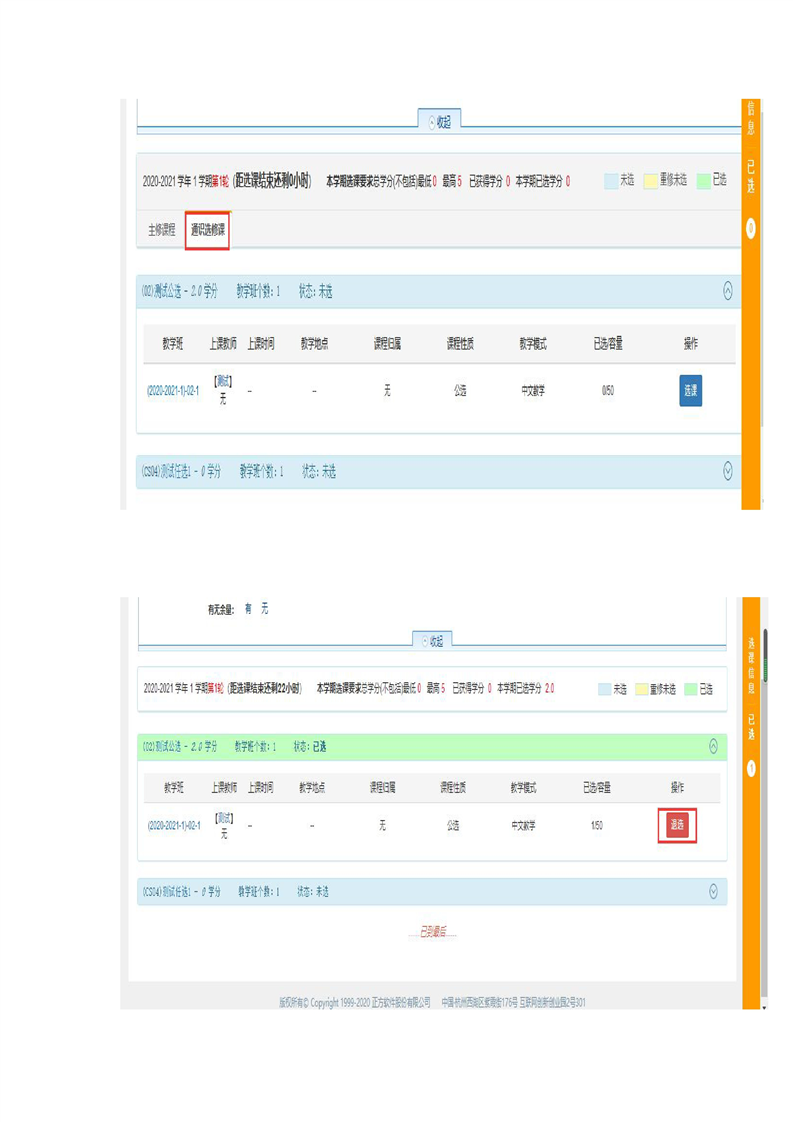Select the 通识选修课 tab
Image resolution: width=793 pixels, height=1122 pixels.
point(208,230)
